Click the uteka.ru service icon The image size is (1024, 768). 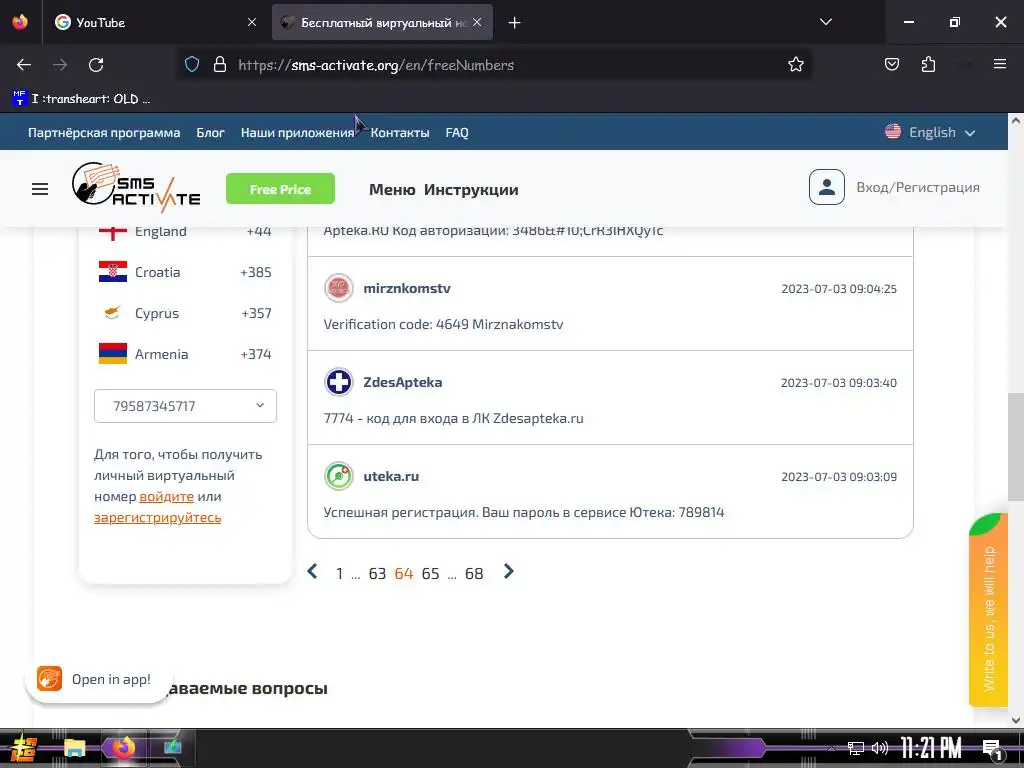click(339, 476)
